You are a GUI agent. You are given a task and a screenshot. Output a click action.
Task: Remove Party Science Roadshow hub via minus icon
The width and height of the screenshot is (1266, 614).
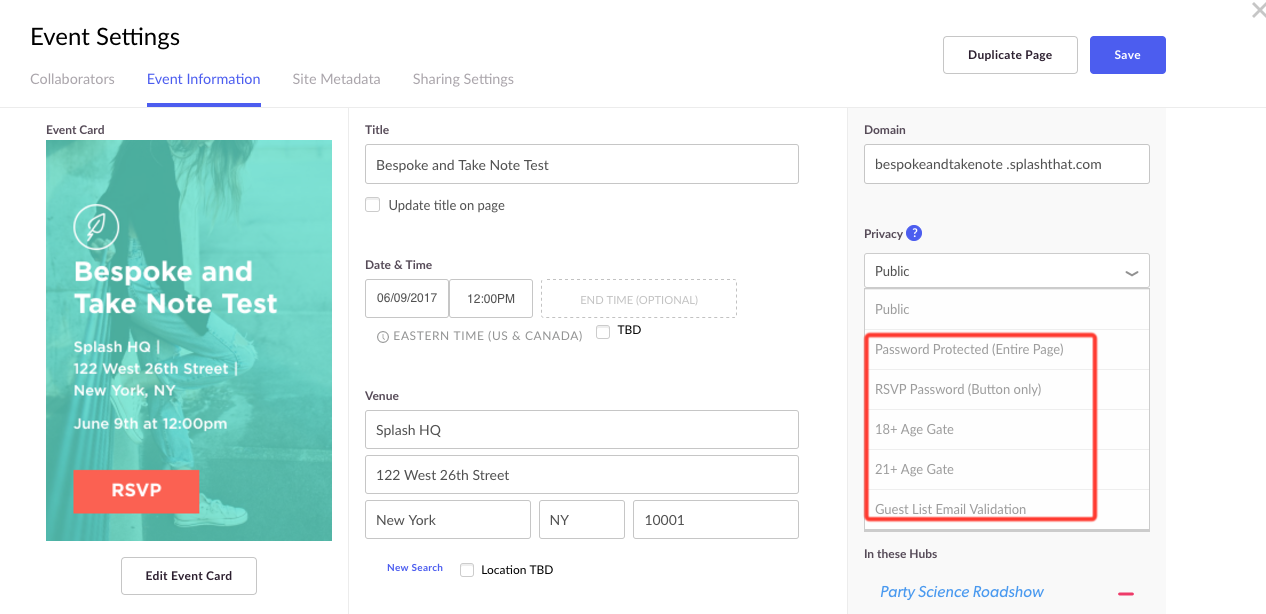(x=1126, y=593)
